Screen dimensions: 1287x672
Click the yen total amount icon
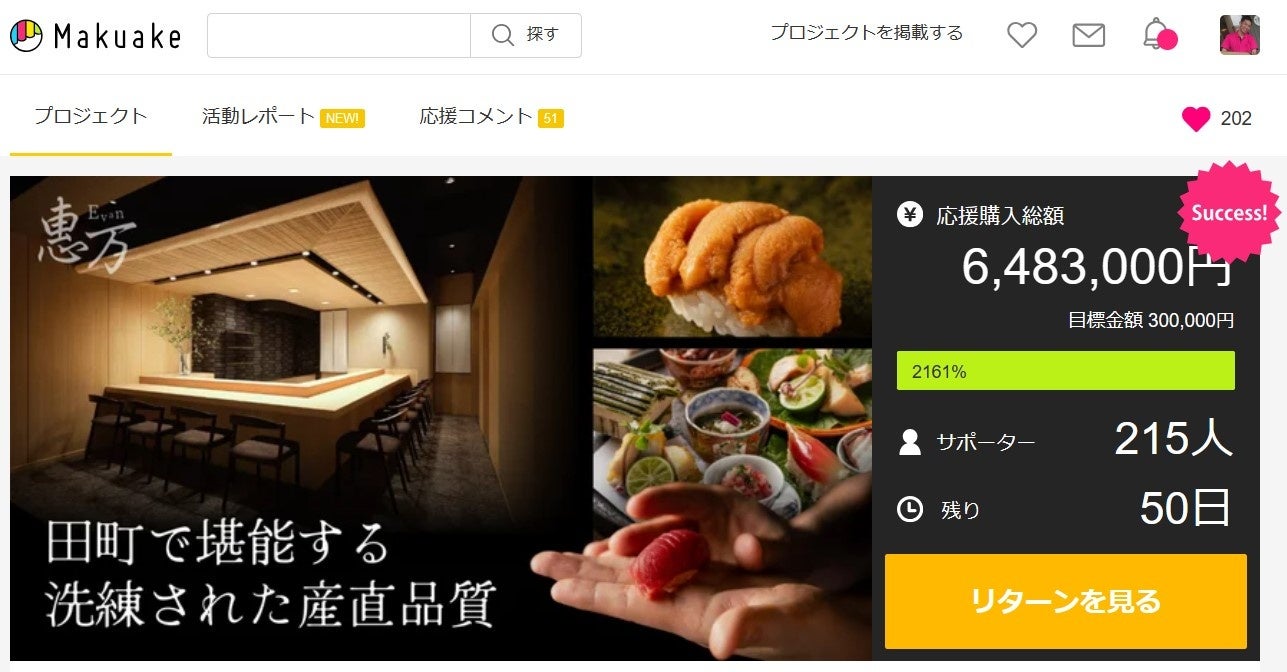tap(910, 214)
